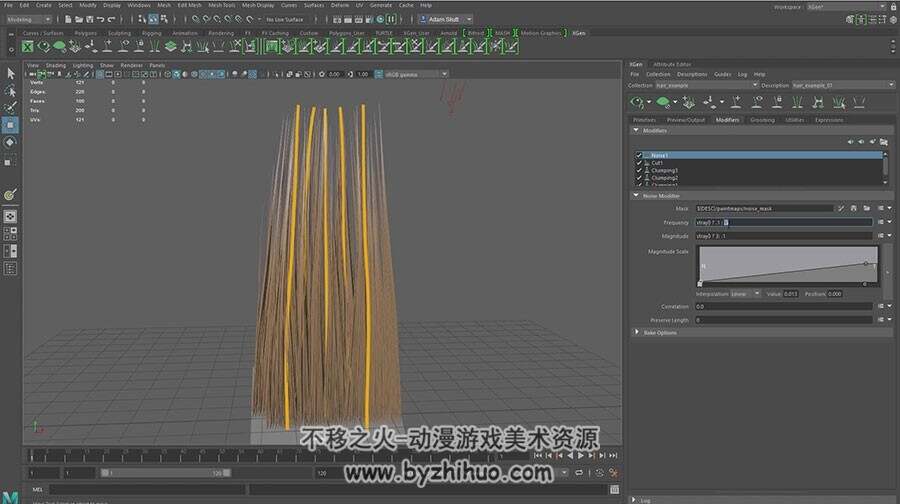This screenshot has width=900, height=504.
Task: Switch to the Grooming tab
Action: (x=762, y=120)
